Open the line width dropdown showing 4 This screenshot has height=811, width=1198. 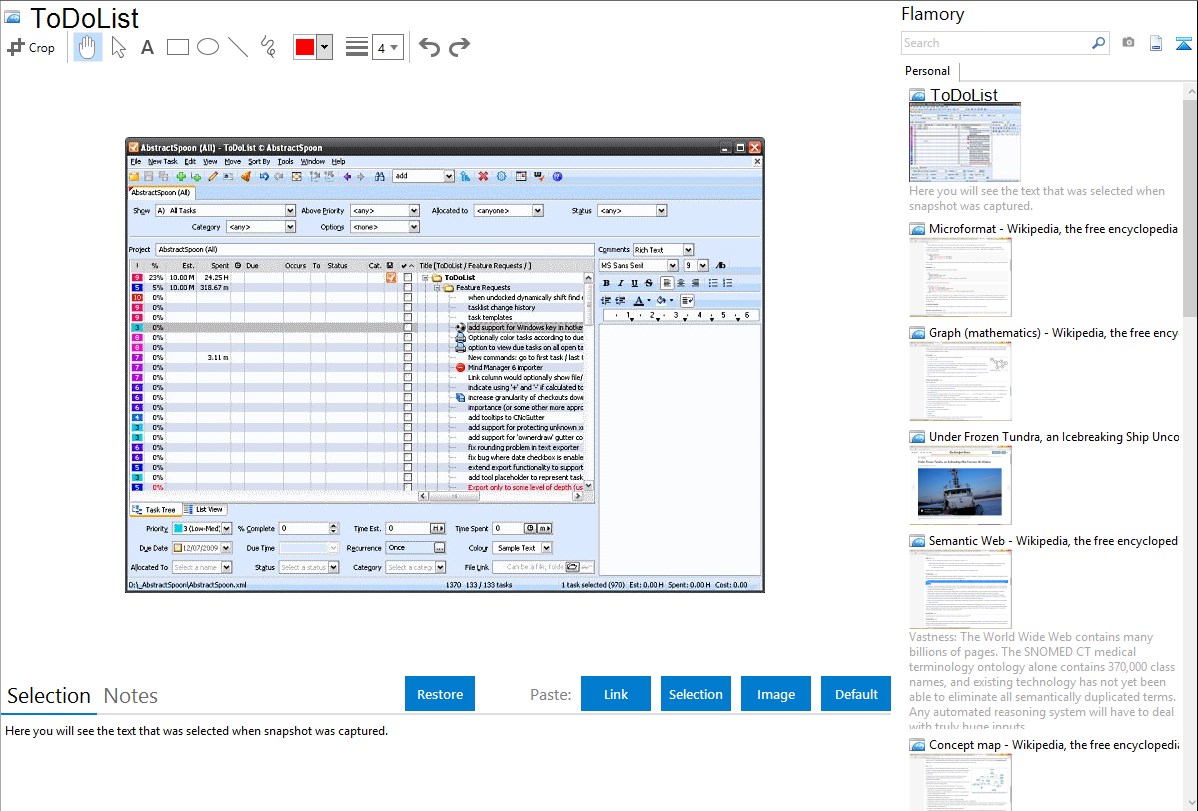(387, 47)
